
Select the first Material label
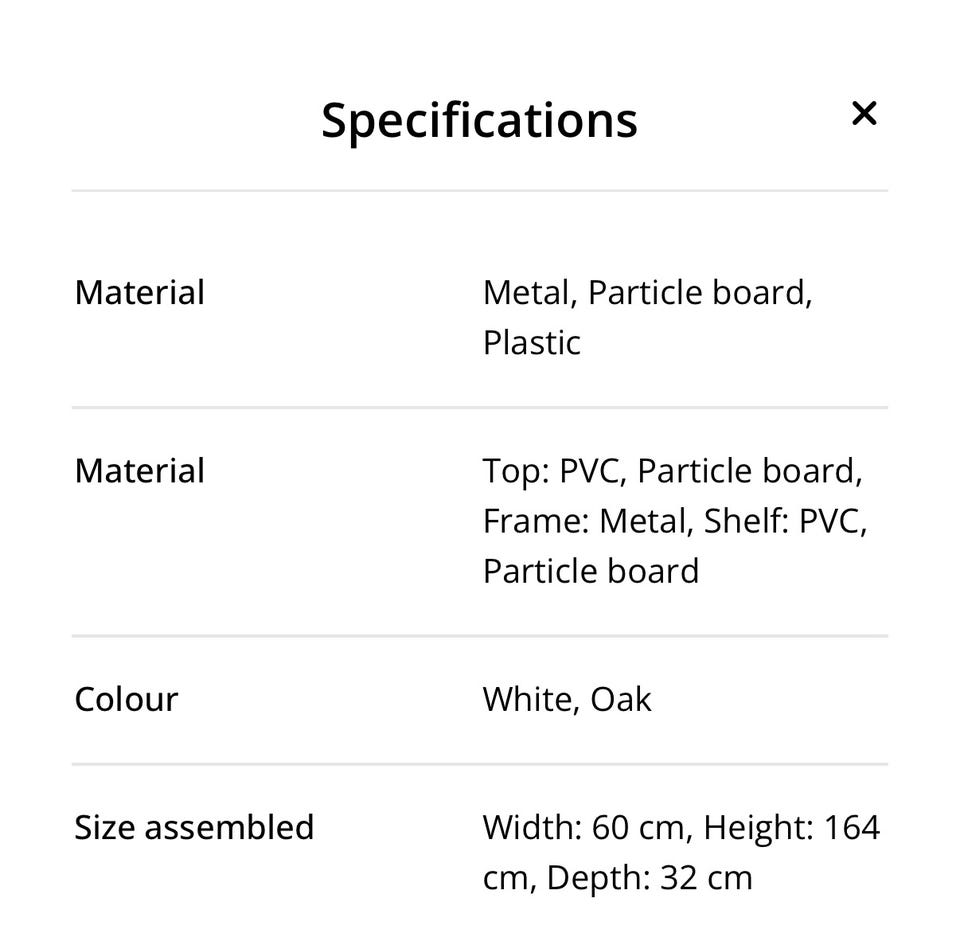[x=140, y=292]
